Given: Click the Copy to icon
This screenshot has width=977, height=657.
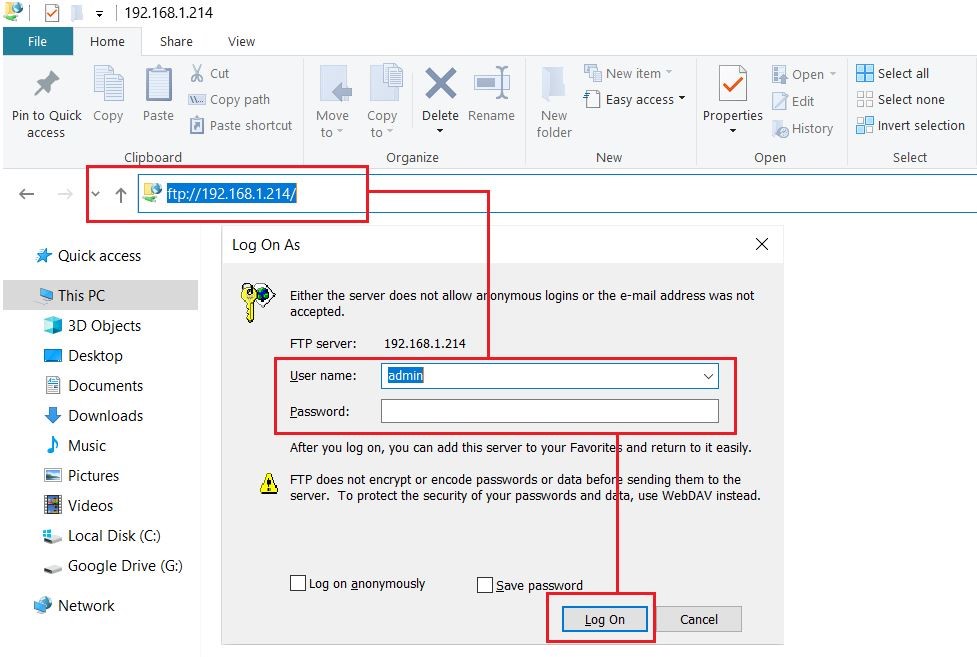Looking at the screenshot, I should (385, 82).
